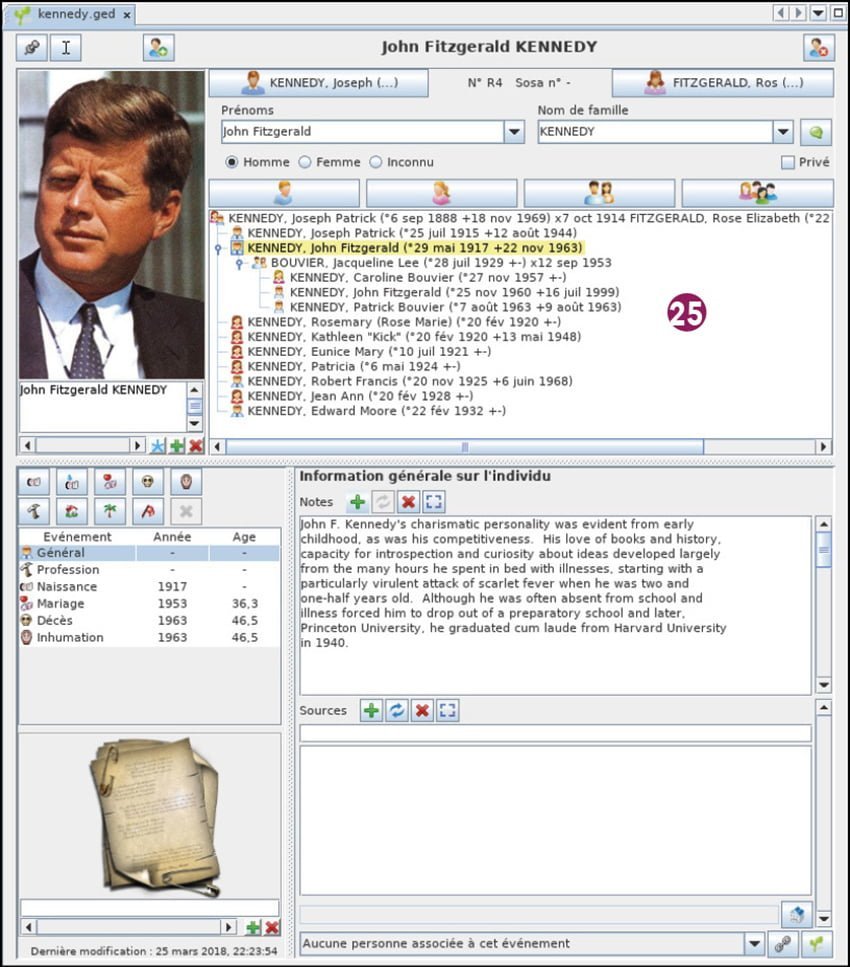The height and width of the screenshot is (967, 850).
Task: Open mother FITZGERALD, Ros button
Action: coord(722,83)
